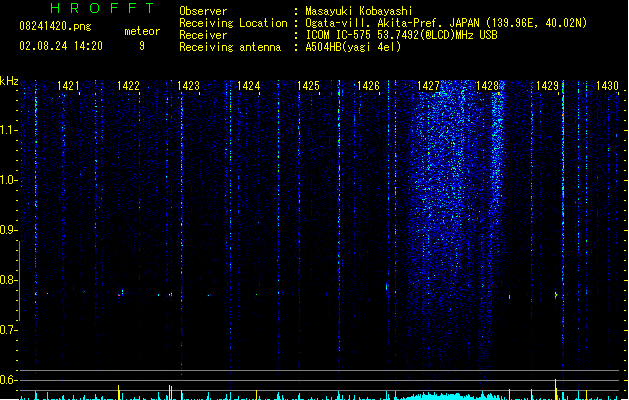Click the 1423 time marker
Viewport: 629px width, 400px height.
(188, 86)
